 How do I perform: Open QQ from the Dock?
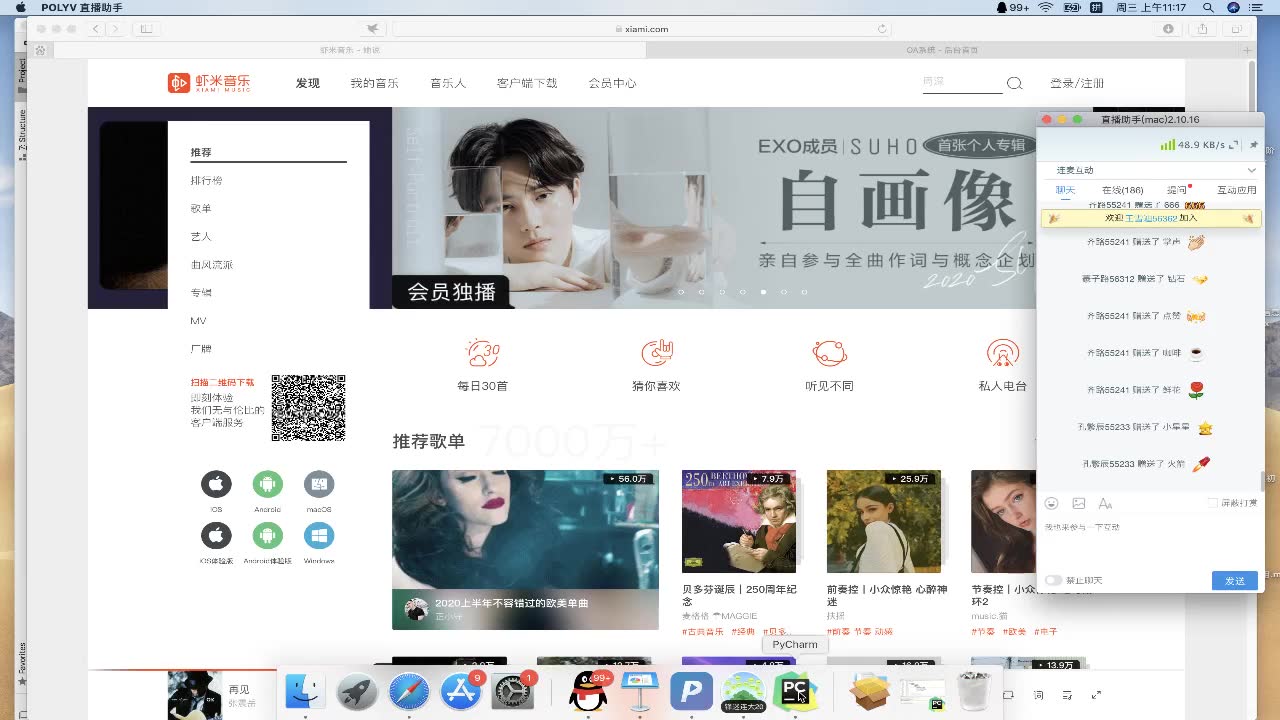[585, 690]
